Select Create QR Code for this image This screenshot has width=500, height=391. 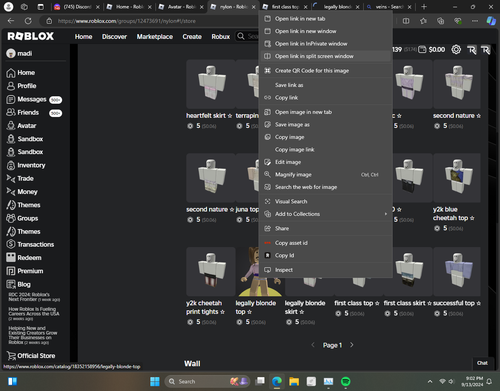coord(326,71)
